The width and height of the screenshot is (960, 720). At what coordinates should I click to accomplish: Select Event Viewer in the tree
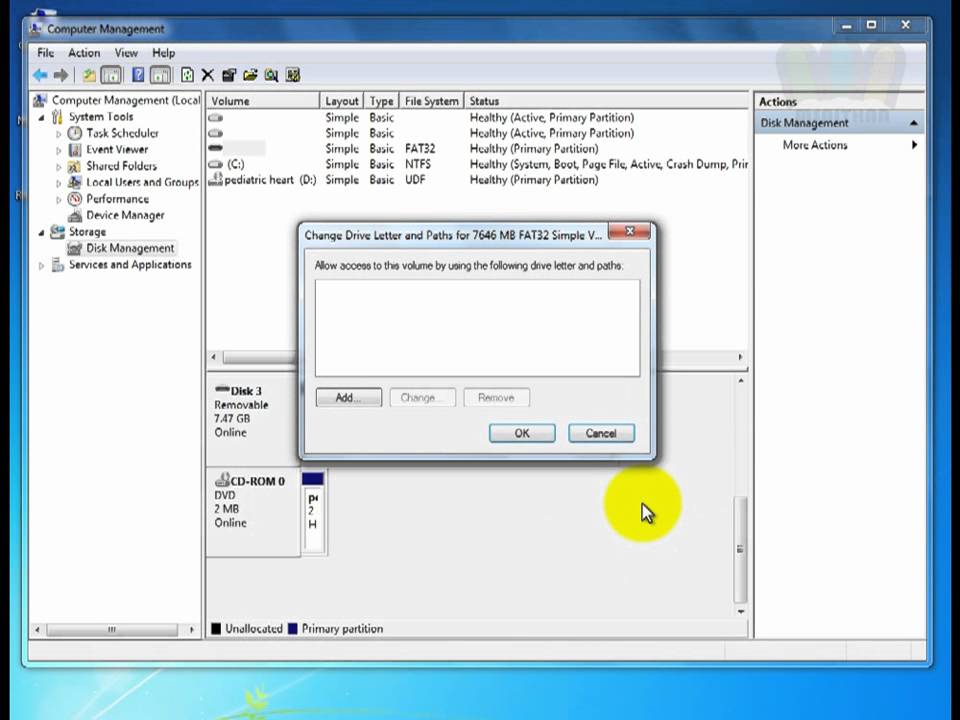click(x=117, y=149)
